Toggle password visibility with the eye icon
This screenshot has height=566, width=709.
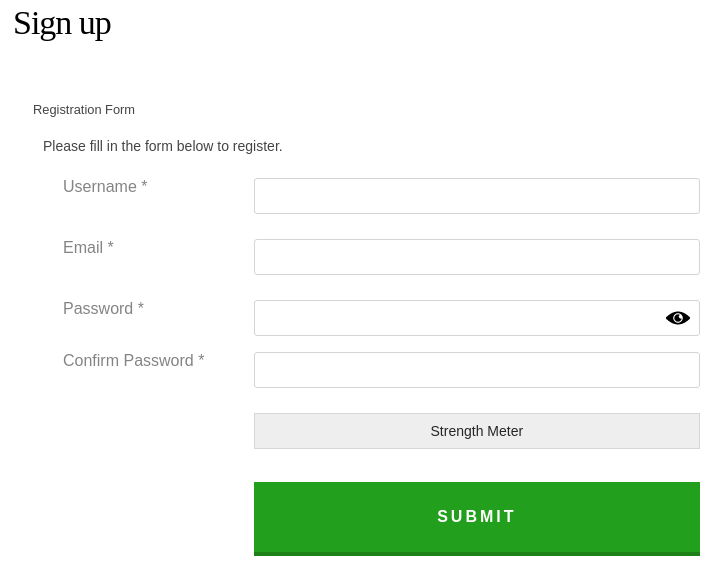click(x=678, y=318)
